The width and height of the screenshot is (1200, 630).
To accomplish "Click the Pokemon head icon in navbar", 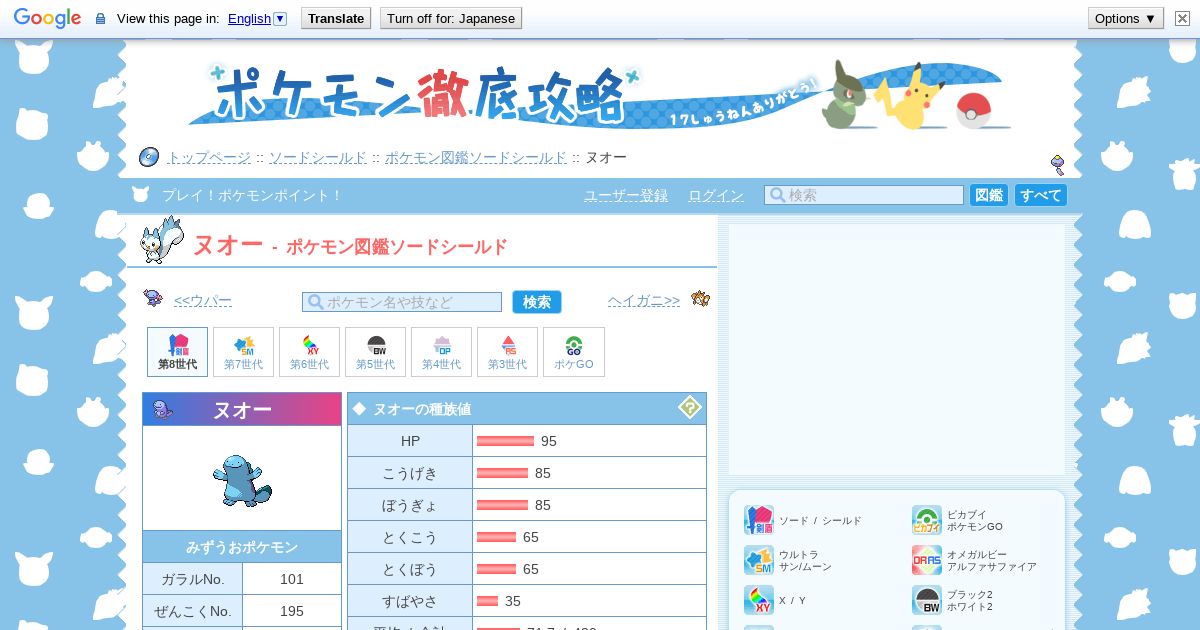I will click(x=140, y=195).
